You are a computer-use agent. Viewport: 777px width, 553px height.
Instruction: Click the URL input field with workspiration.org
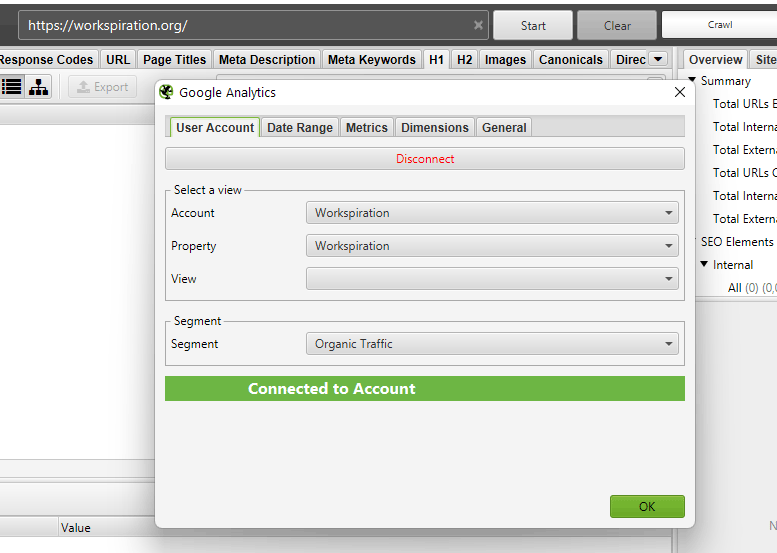[253, 25]
